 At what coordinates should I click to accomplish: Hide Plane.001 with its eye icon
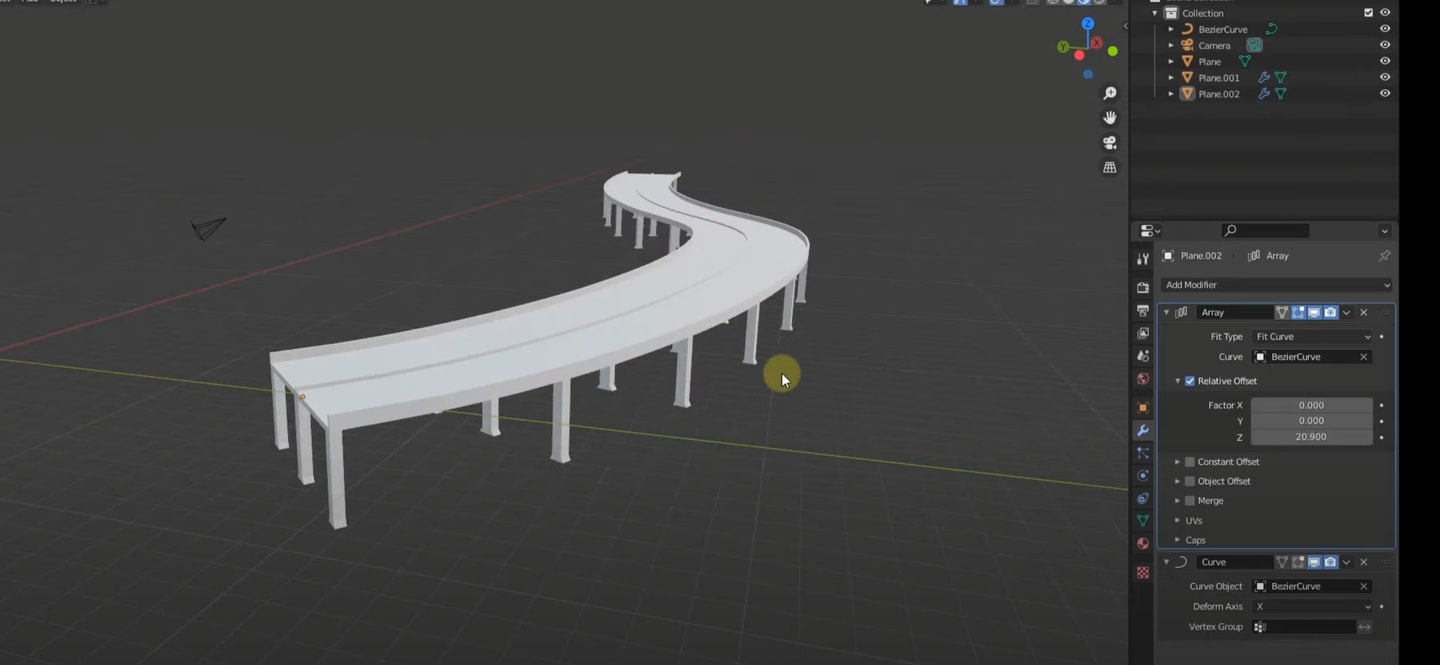click(1385, 77)
